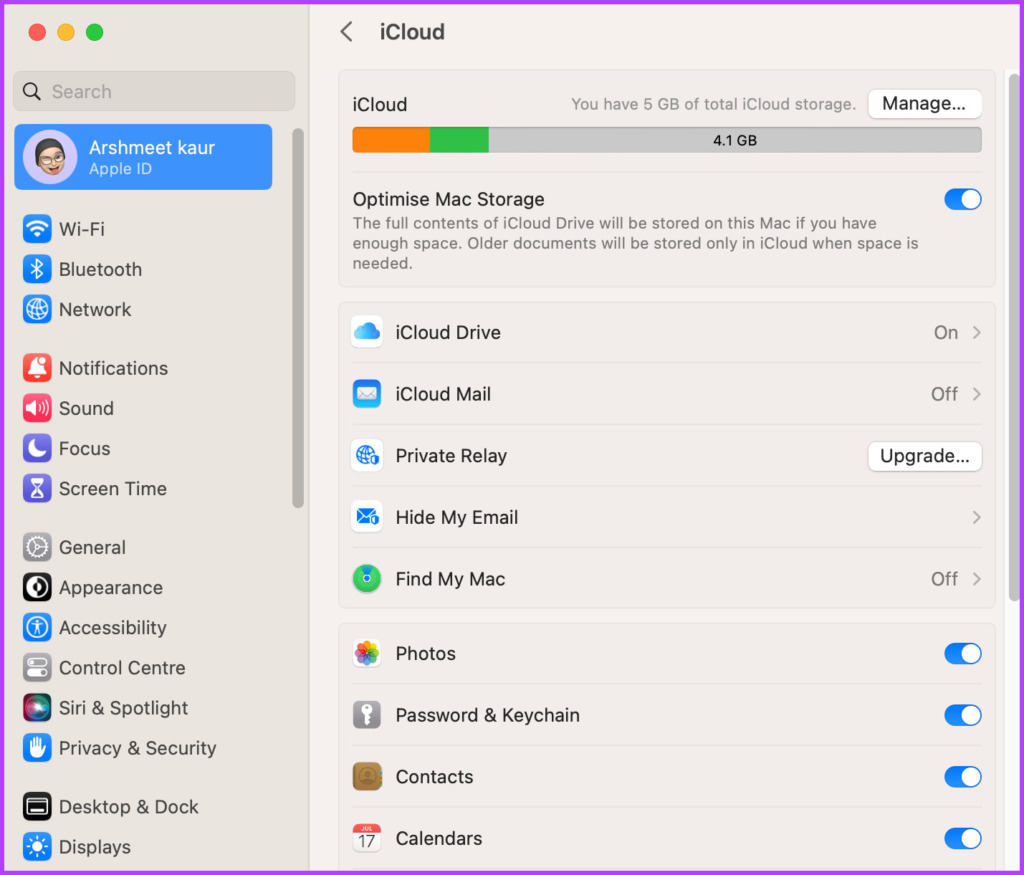Click the iCloud Drive "On" status
1024x875 pixels.
[946, 332]
